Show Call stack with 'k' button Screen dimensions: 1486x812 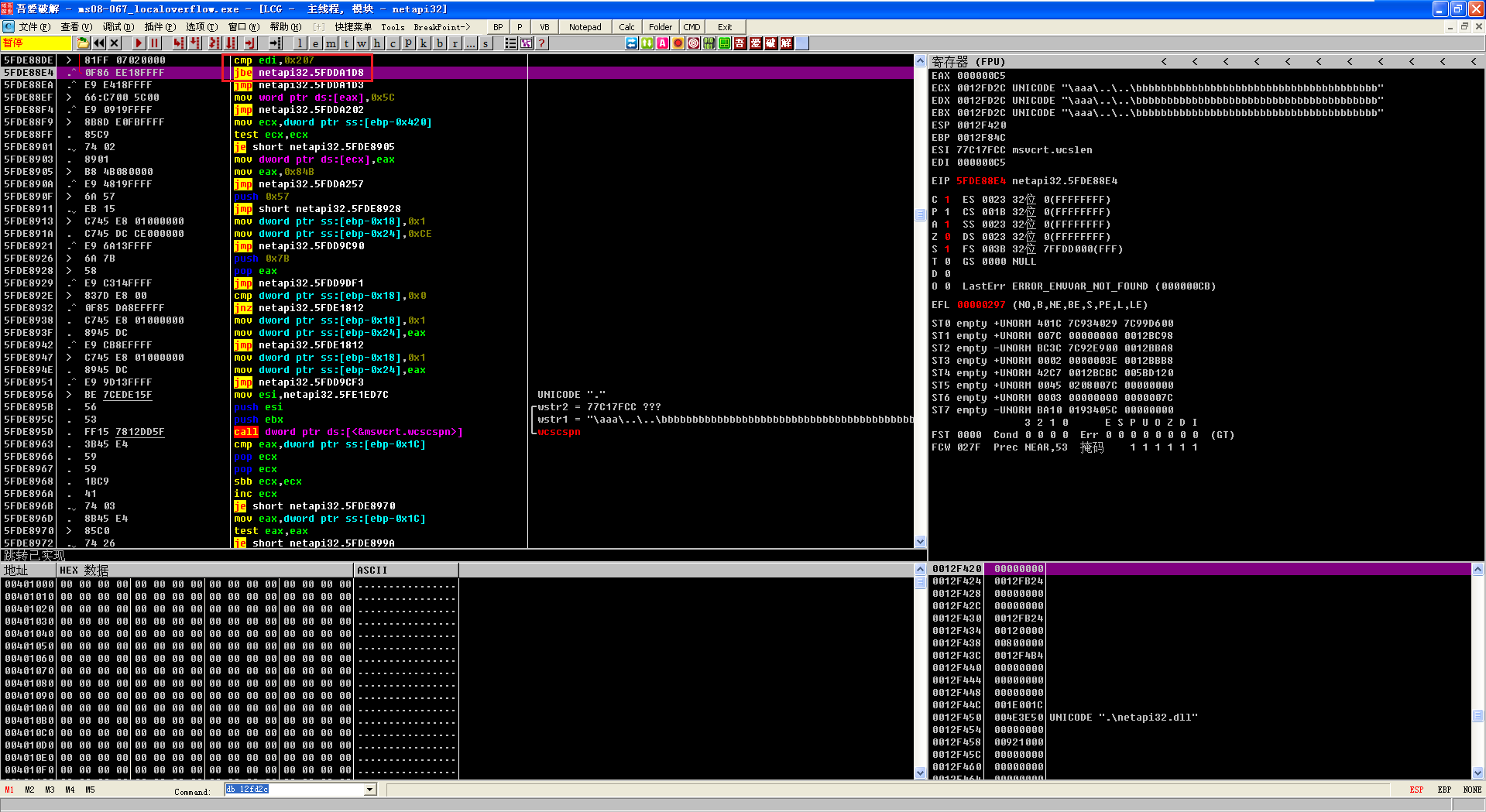click(424, 43)
